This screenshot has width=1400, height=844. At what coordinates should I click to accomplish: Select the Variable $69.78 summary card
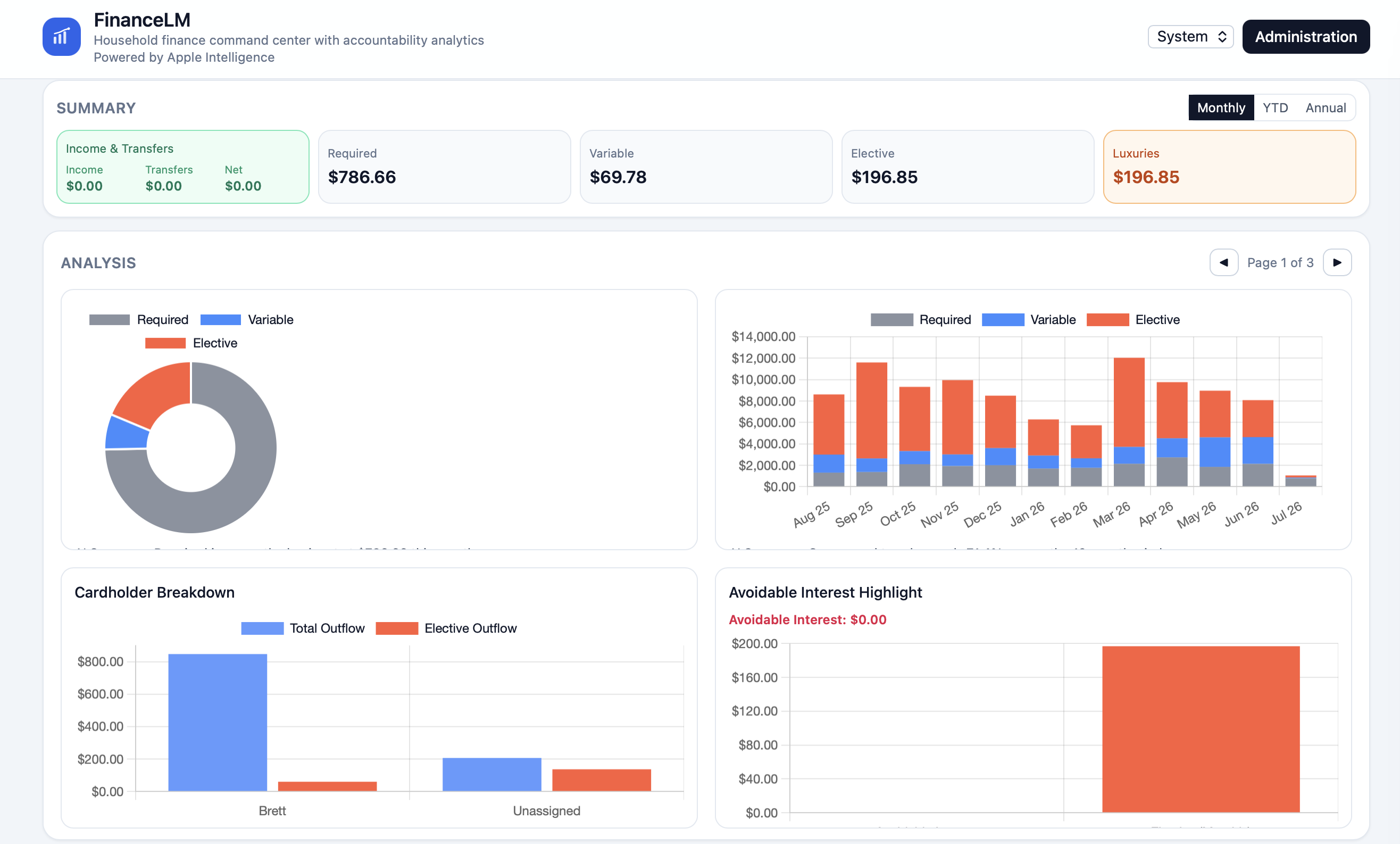point(706,167)
